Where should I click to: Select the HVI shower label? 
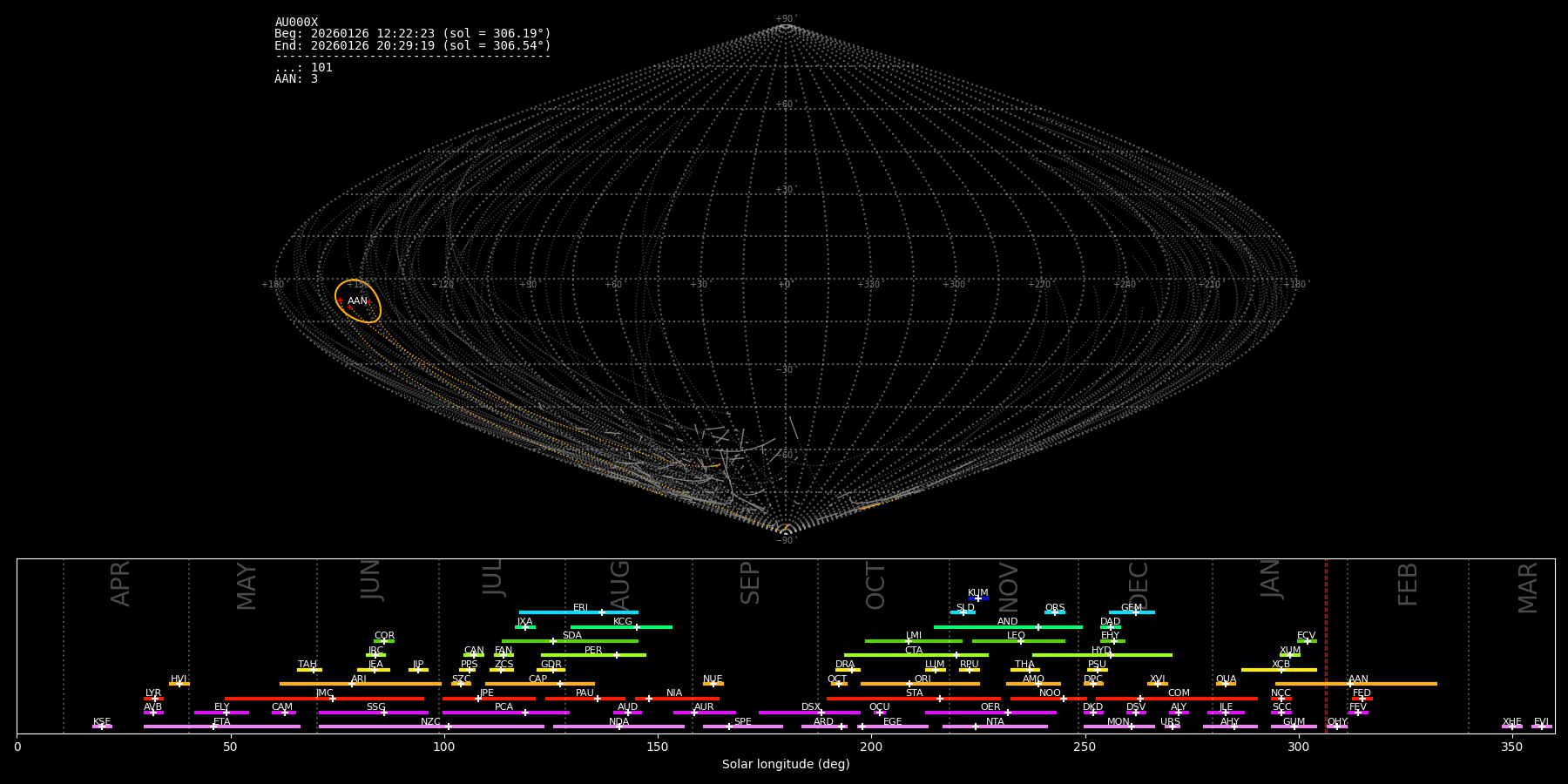click(x=179, y=679)
